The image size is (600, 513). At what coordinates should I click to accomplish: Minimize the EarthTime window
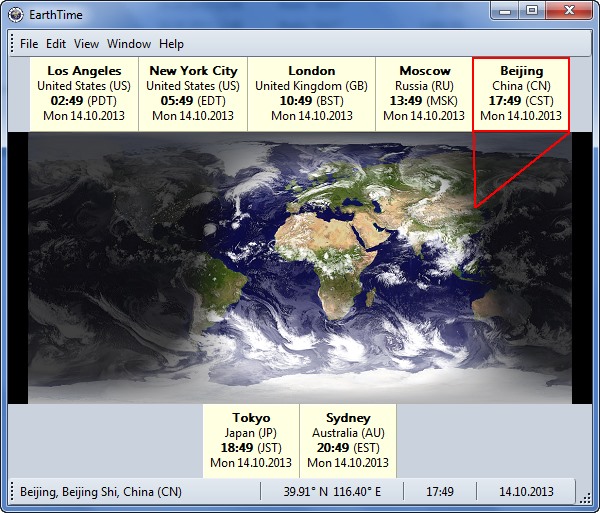click(x=507, y=10)
